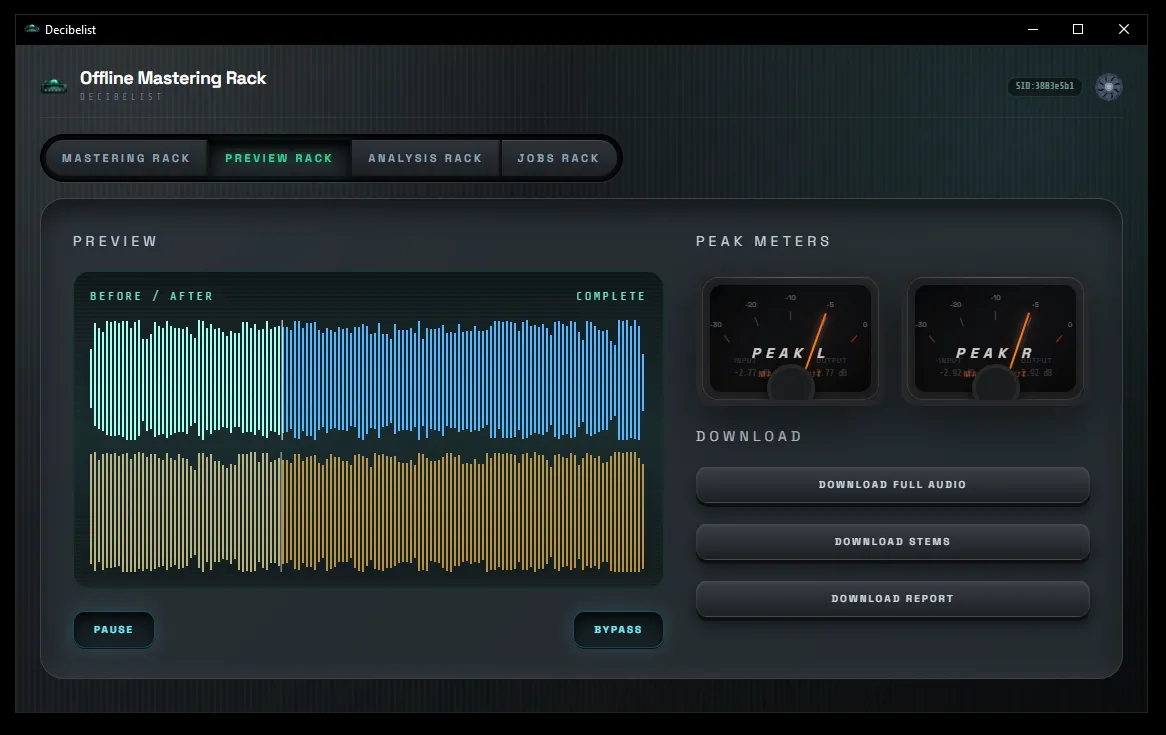Go to the Jobs Rack tab

click(x=558, y=158)
